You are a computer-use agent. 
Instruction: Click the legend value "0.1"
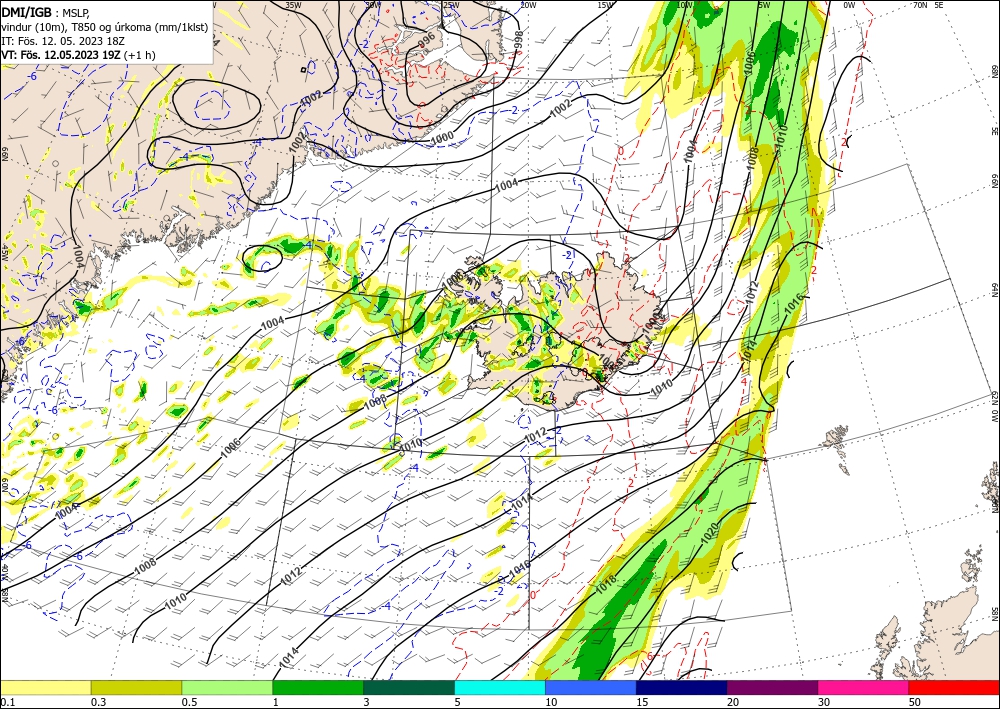(7, 702)
